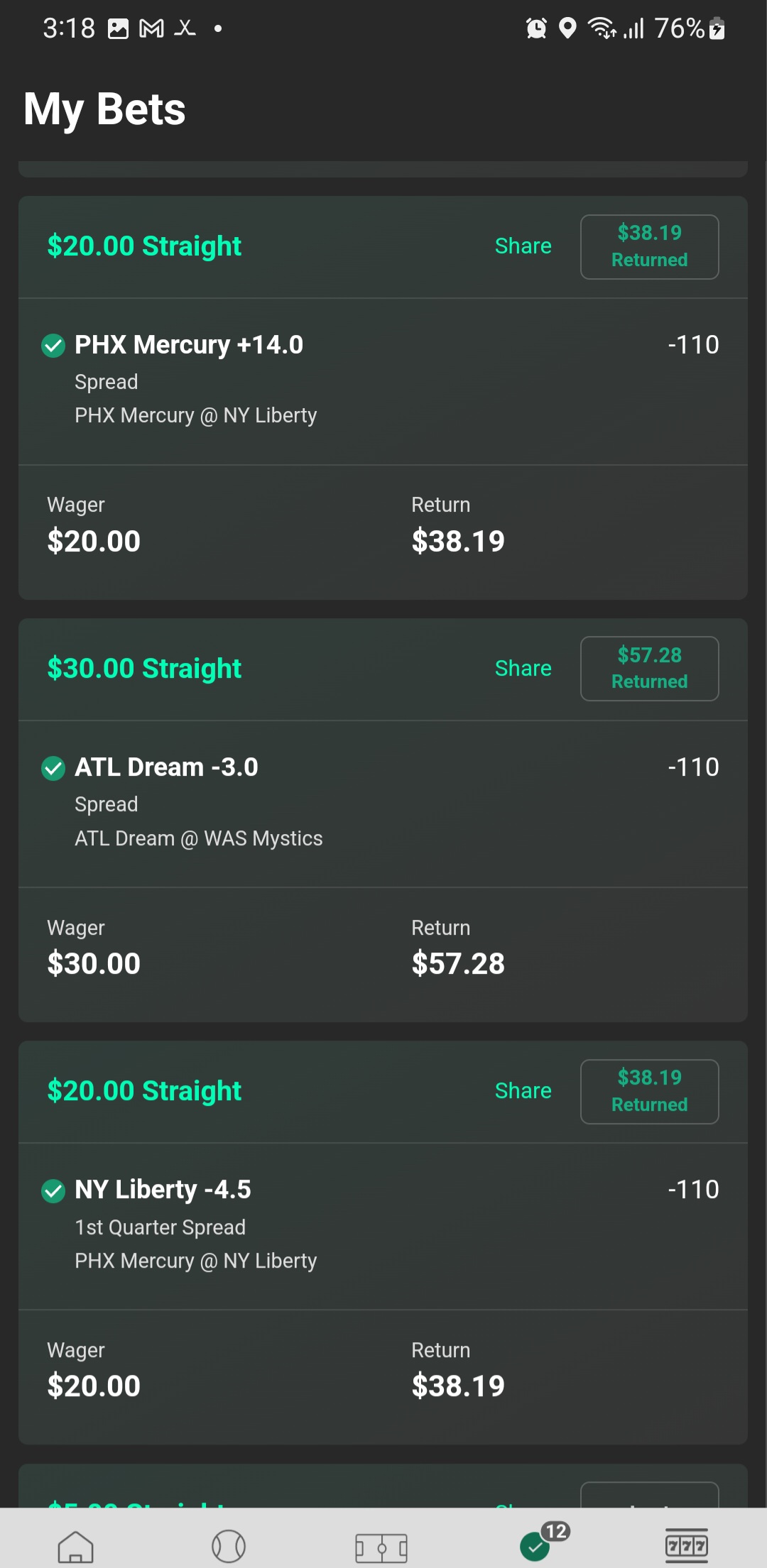The image size is (767, 1568).
Task: Tap the My Bets page title
Action: (x=104, y=109)
